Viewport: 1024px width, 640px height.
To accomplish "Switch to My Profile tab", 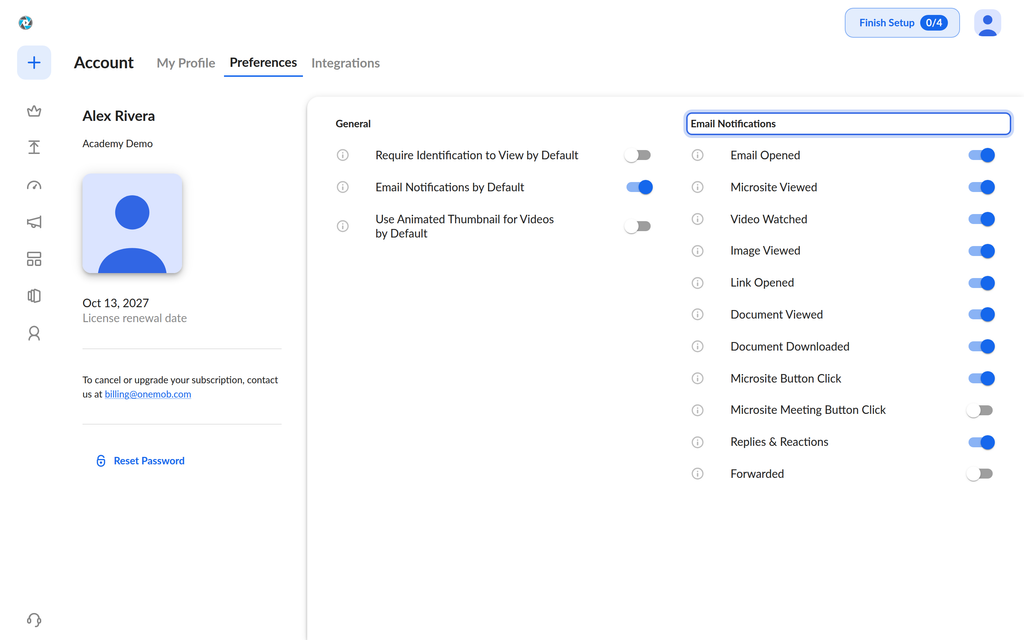I will pyautogui.click(x=185, y=63).
